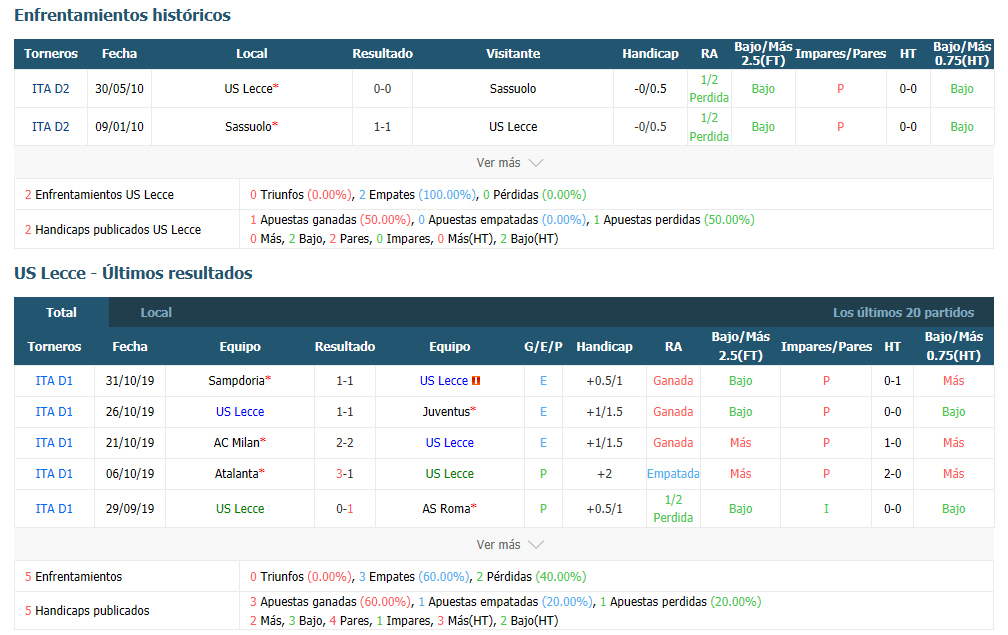Click the 2-2 result of AC Milan match
This screenshot has width=1008, height=635.
(345, 442)
